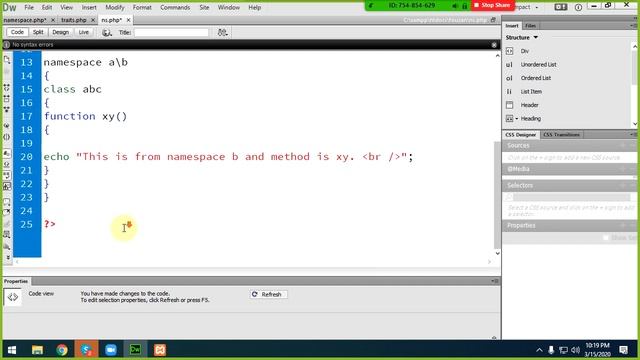The height and width of the screenshot is (360, 640).
Task: Open Google Chrome from the taskbar
Action: pos(62,350)
